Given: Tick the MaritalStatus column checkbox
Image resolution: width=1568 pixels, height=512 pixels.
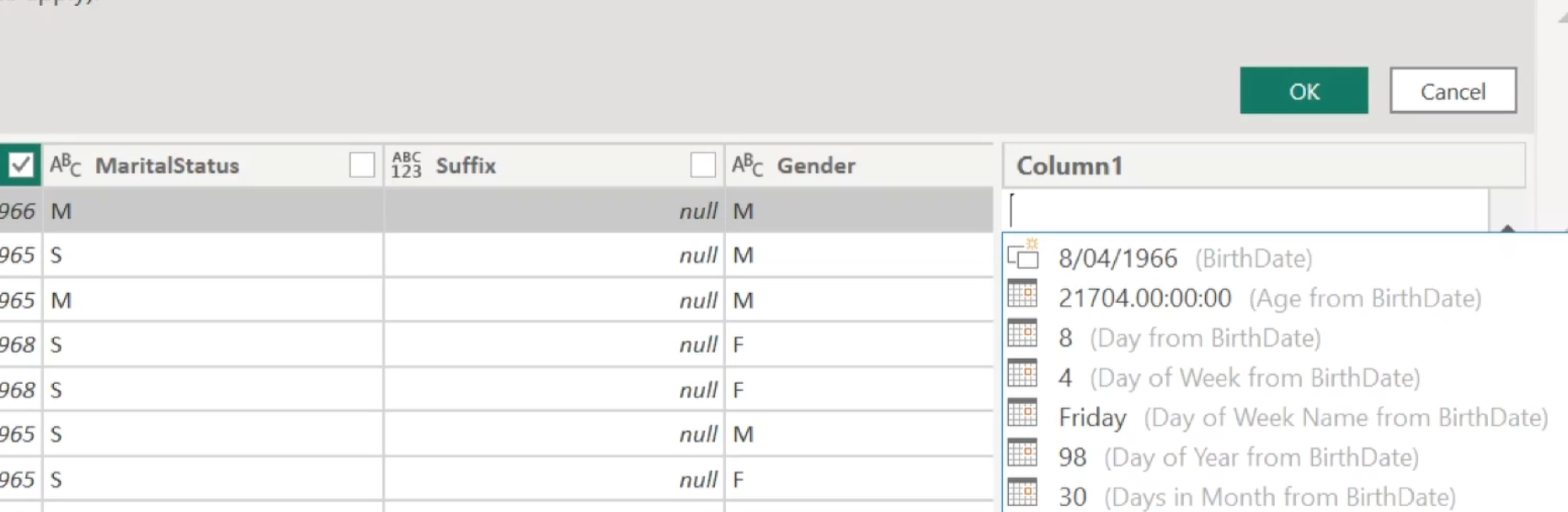Looking at the screenshot, I should 362,165.
